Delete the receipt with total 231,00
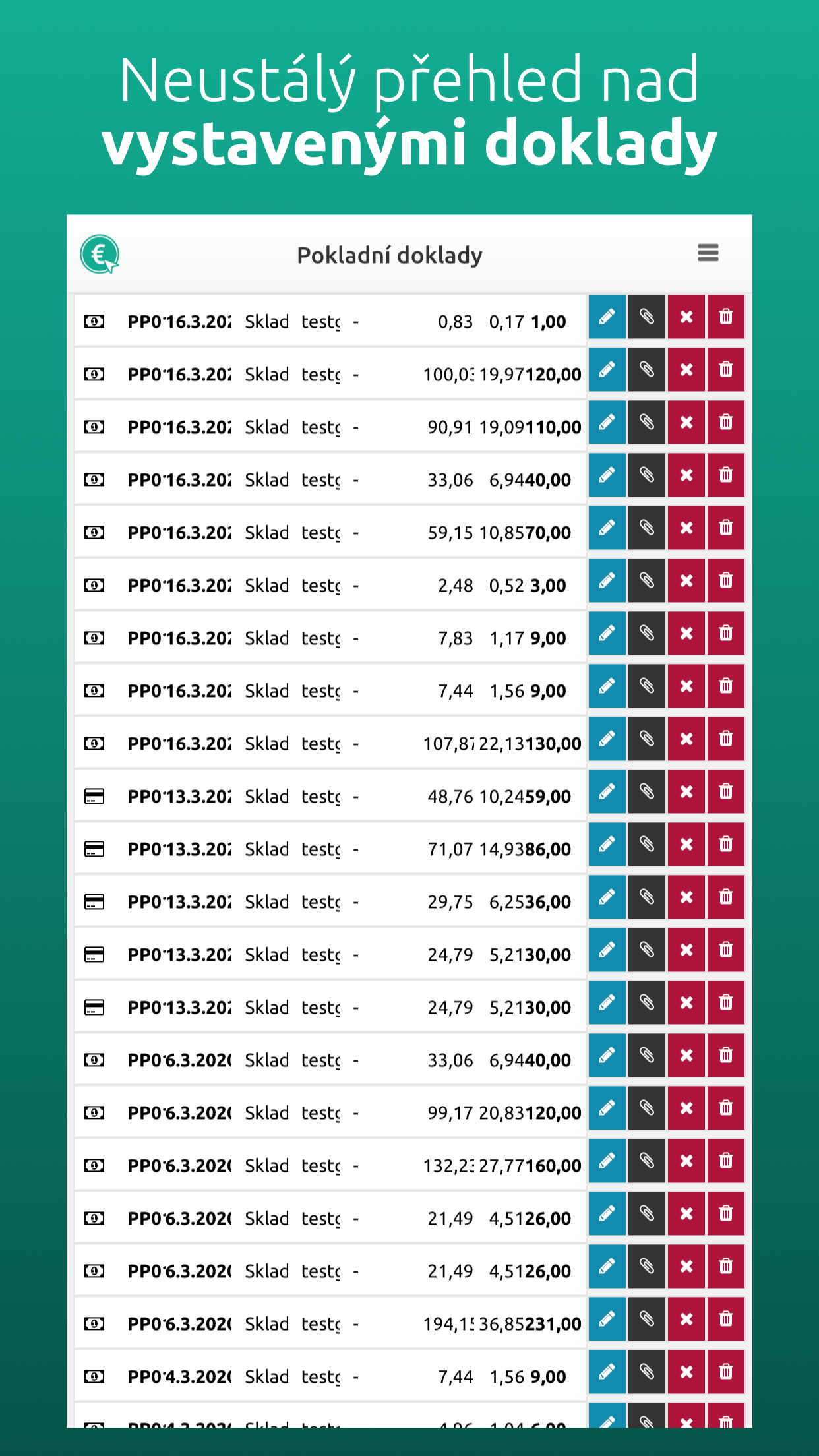 coord(725,1319)
